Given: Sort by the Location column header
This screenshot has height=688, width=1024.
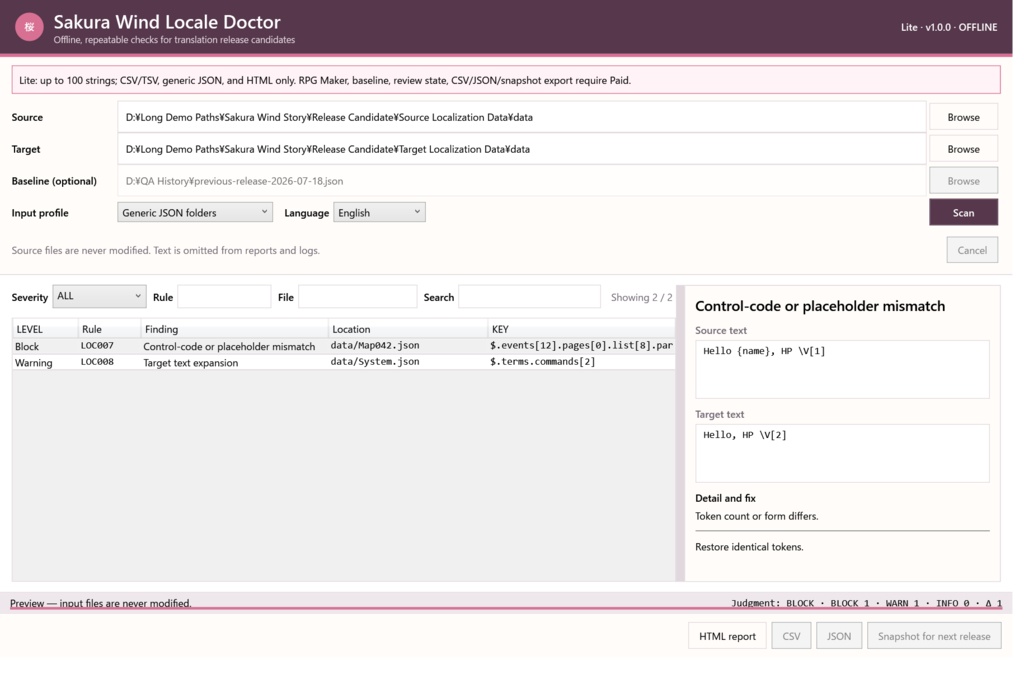Looking at the screenshot, I should 407,329.
